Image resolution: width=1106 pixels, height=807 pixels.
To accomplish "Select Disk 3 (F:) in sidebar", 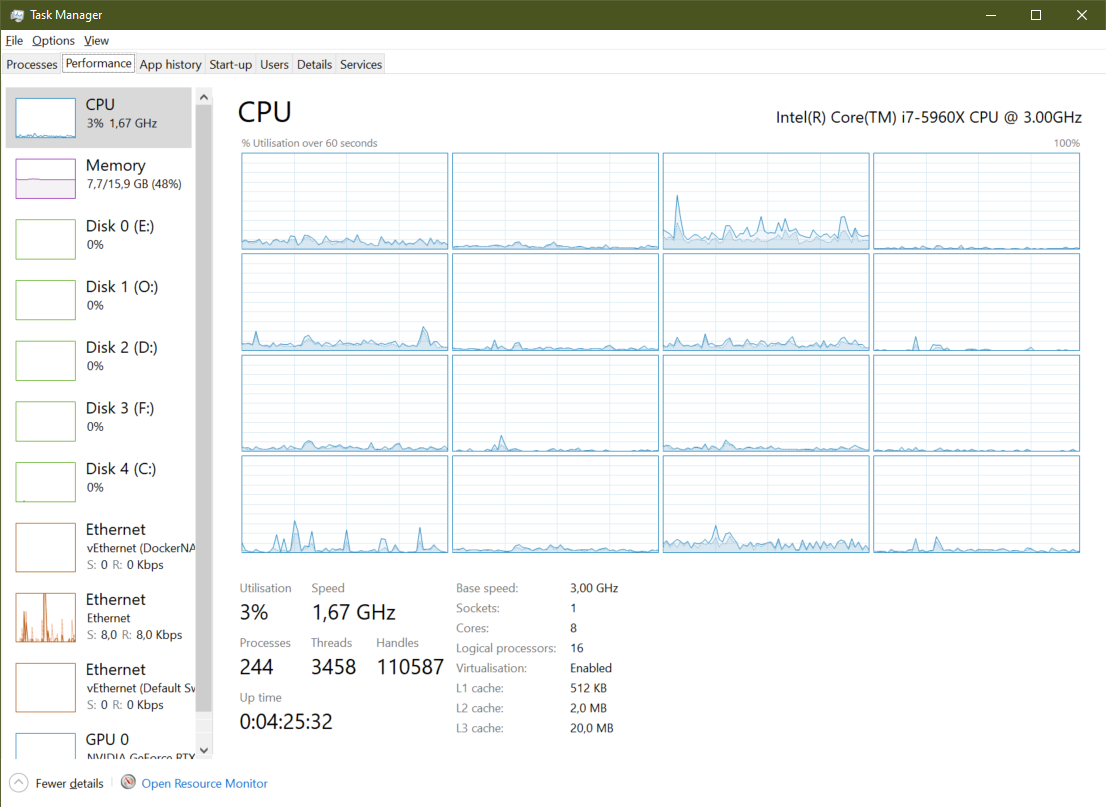I will pos(99,420).
